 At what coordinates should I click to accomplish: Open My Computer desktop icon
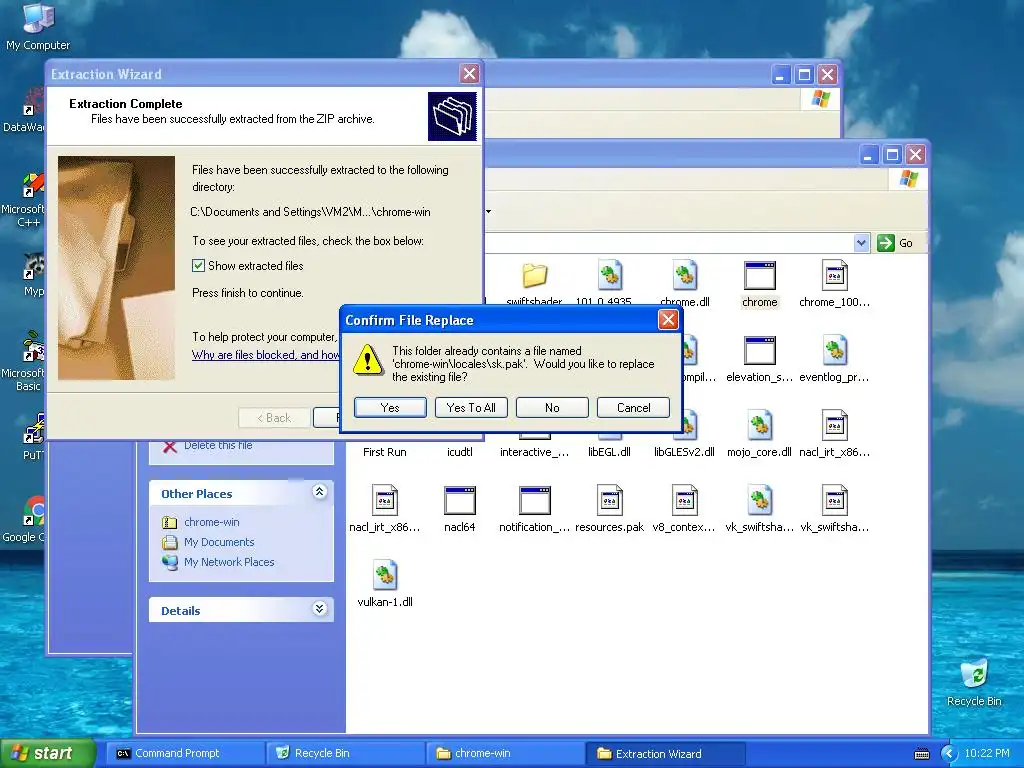(38, 26)
